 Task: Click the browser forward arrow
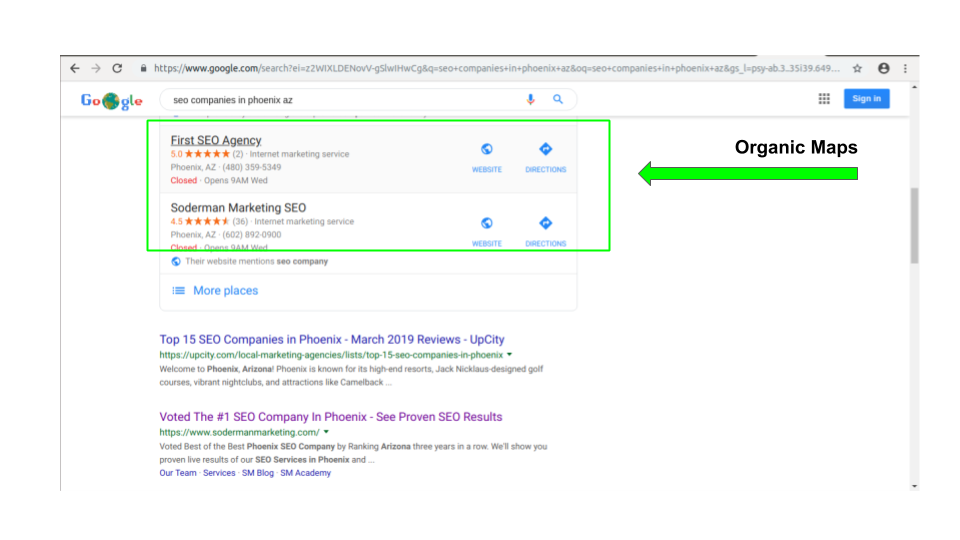96,69
